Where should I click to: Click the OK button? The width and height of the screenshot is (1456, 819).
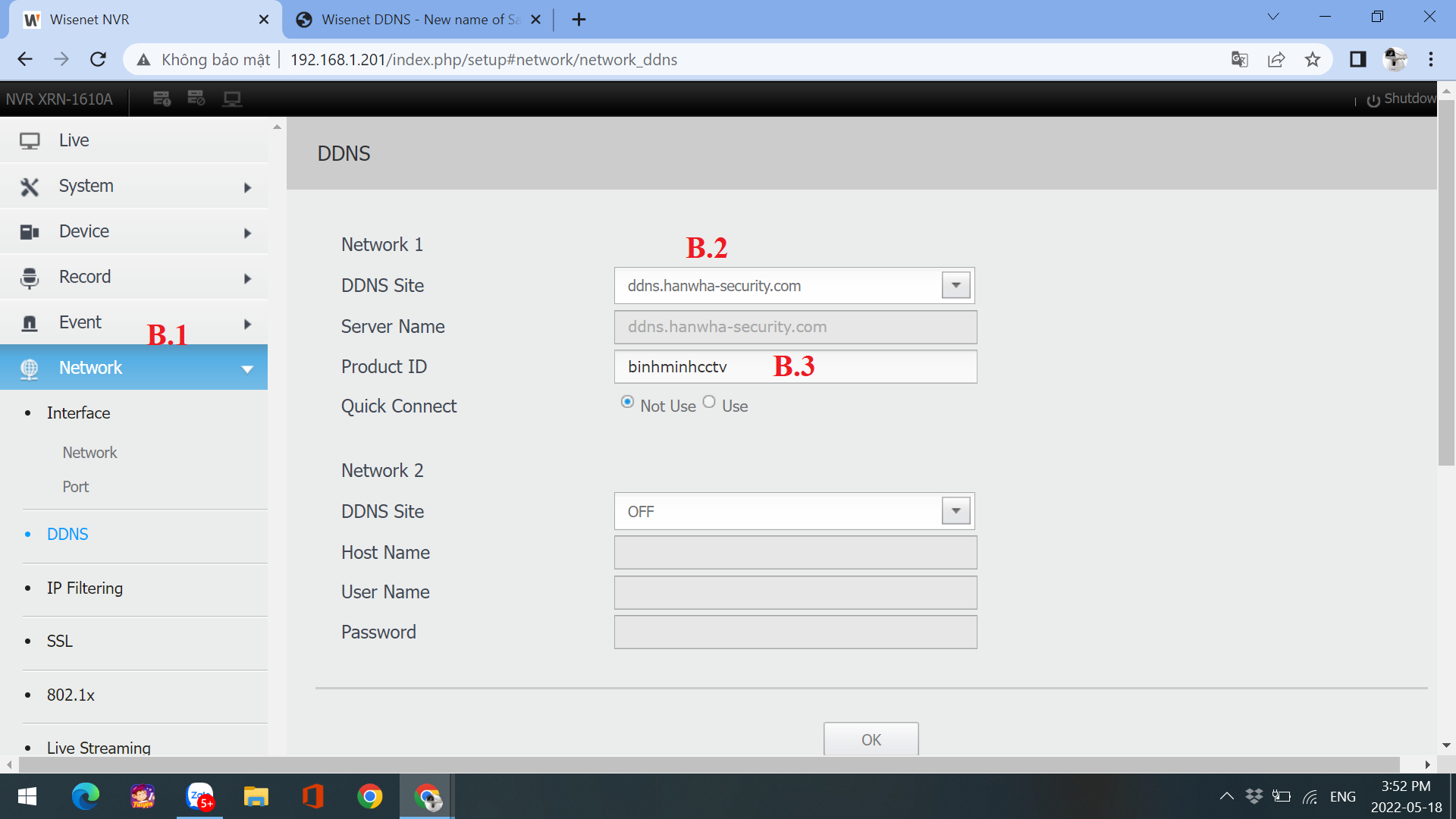point(871,739)
